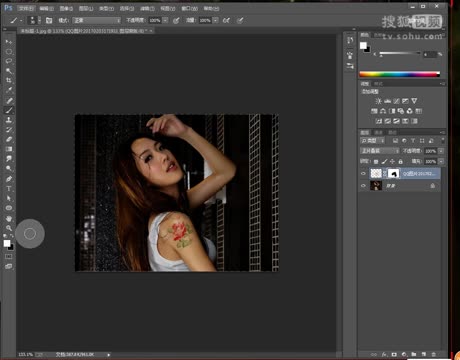
Task: Select the Elliptical Marquee tool
Action: [9, 52]
